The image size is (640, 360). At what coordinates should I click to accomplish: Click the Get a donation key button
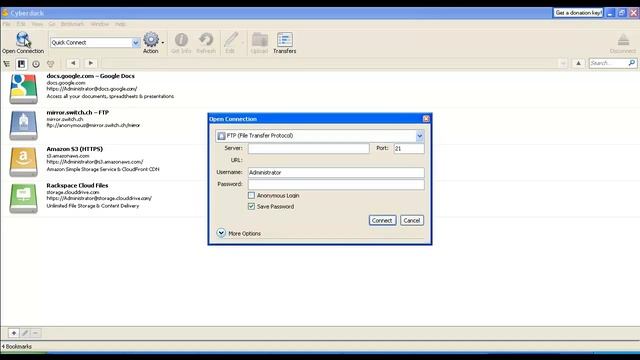coord(578,13)
